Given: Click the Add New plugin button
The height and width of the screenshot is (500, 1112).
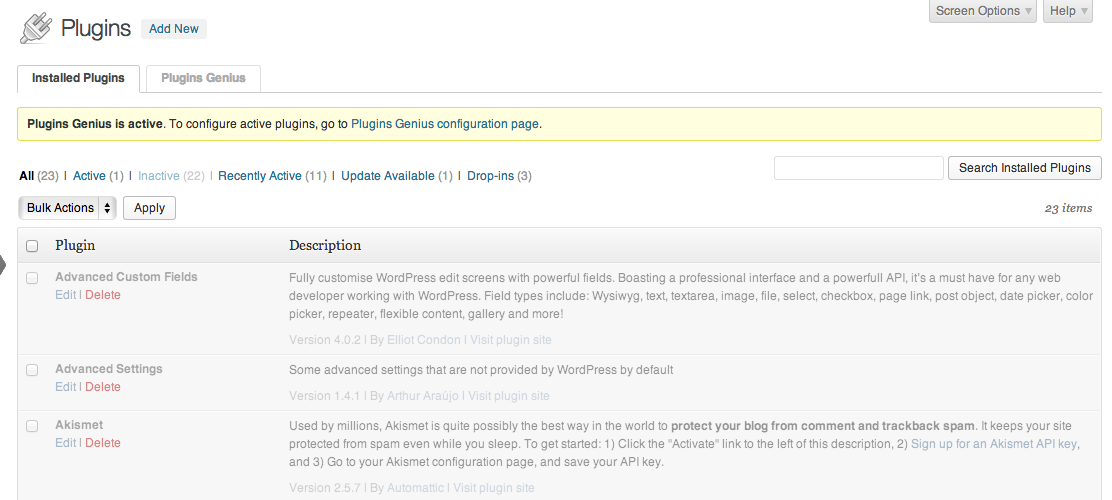Looking at the screenshot, I should (174, 29).
